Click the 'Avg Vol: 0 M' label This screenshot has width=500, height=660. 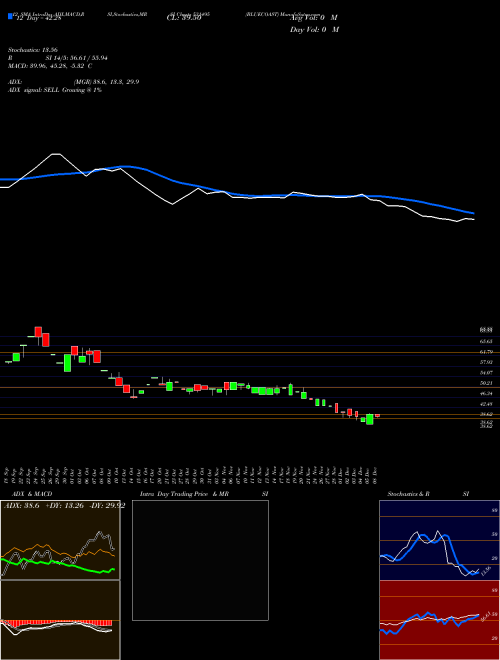314,18
